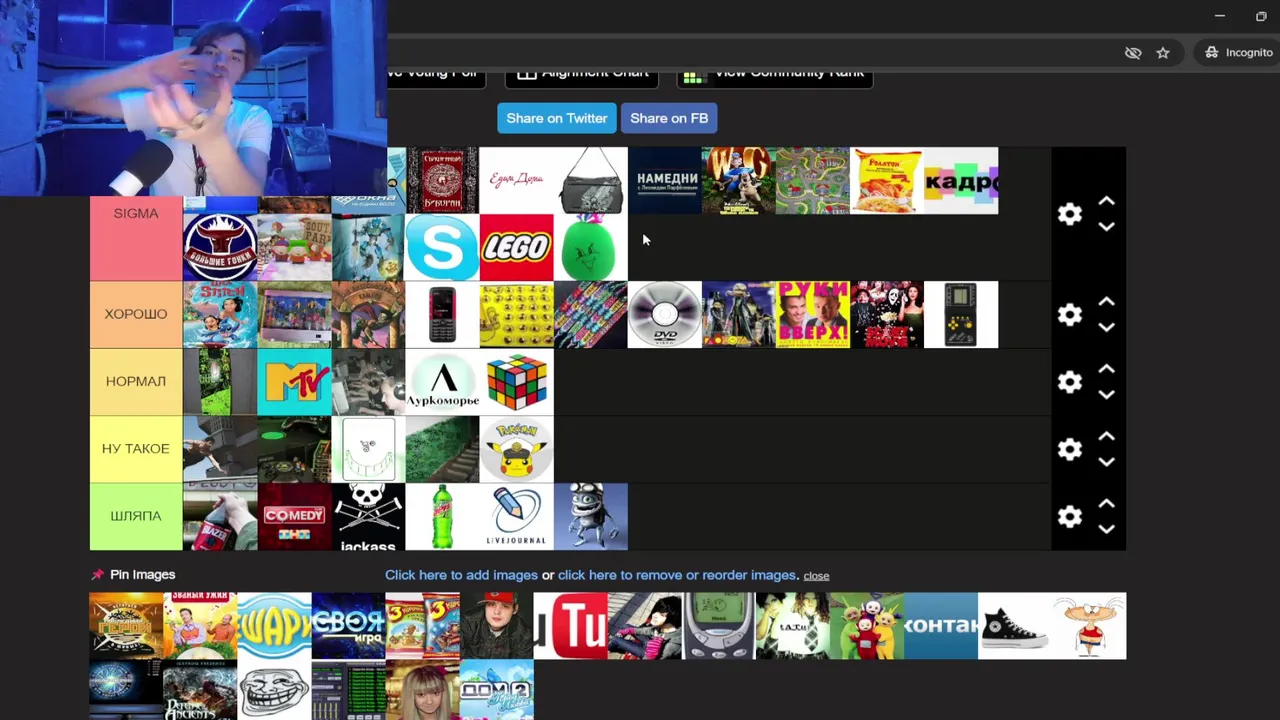The width and height of the screenshot is (1280, 720).
Task: Select the Своя игра image in pool
Action: tap(348, 626)
